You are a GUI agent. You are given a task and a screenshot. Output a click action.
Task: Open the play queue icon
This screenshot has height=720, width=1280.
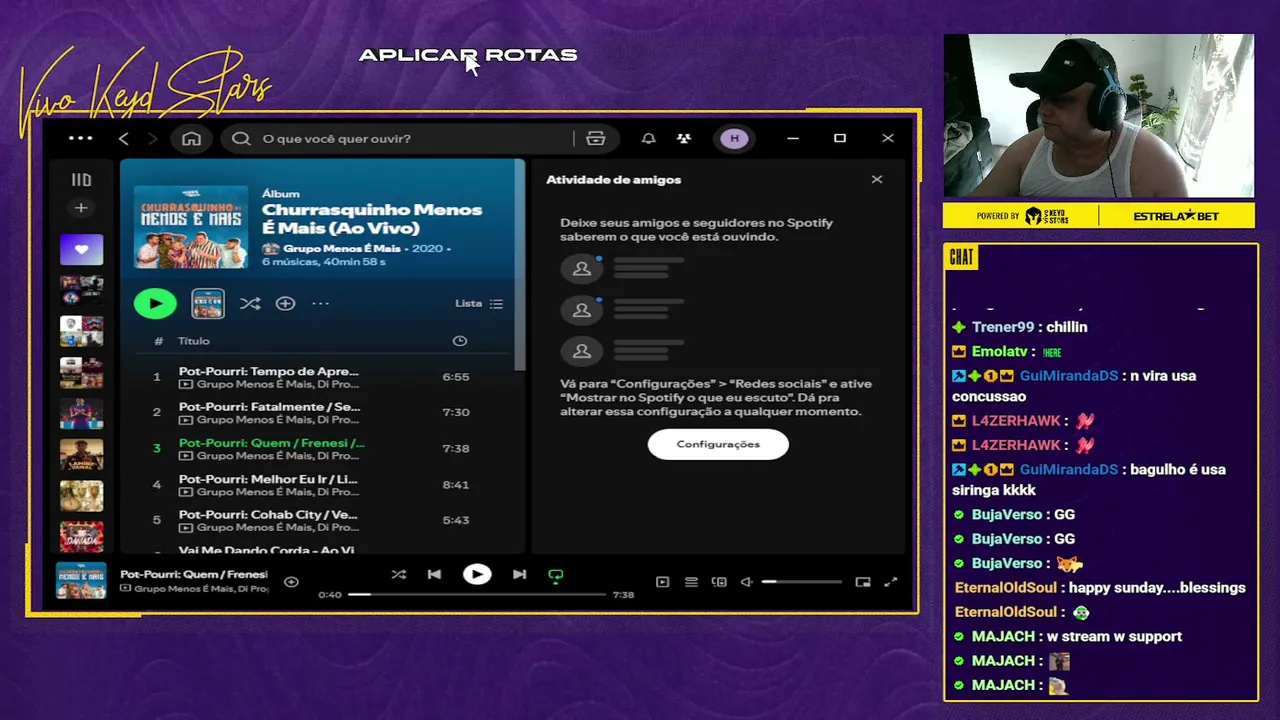point(691,582)
